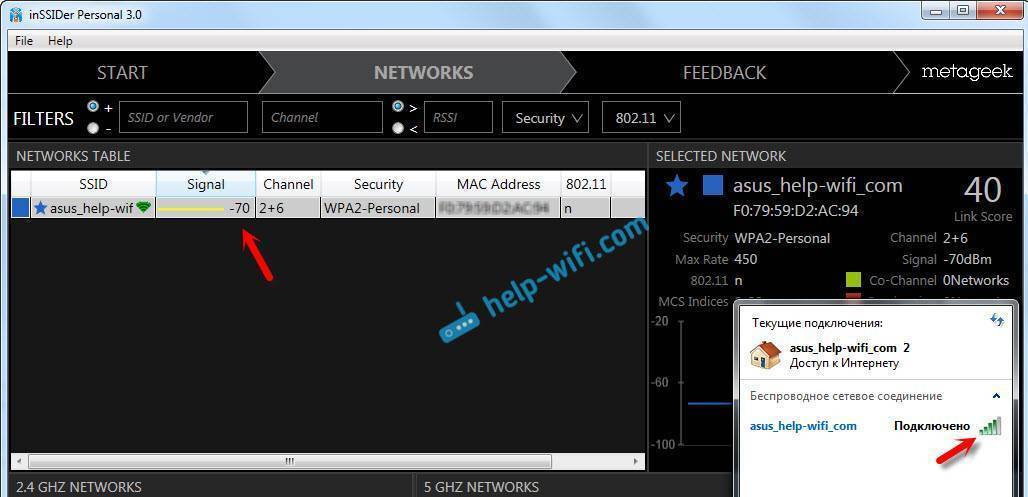This screenshot has width=1028, height=497.
Task: Click the blue color square in table row
Action: click(21, 209)
